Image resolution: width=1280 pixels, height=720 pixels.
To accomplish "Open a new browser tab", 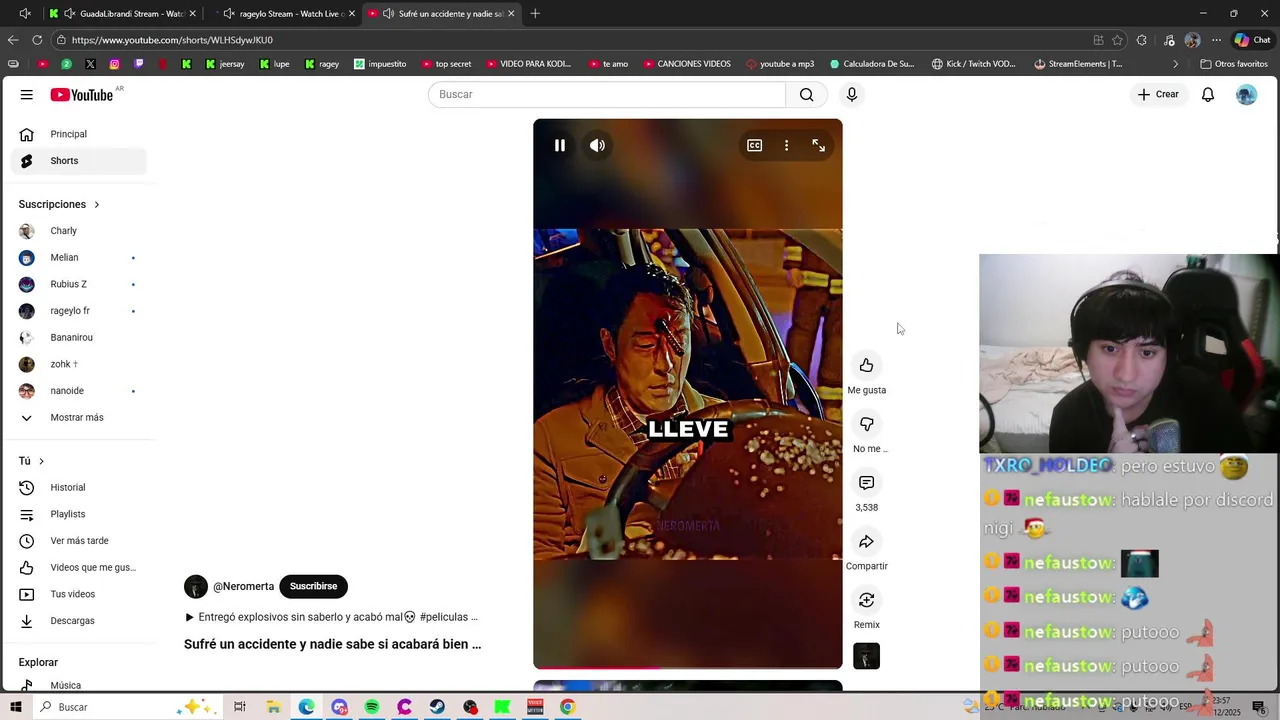I will coord(535,14).
